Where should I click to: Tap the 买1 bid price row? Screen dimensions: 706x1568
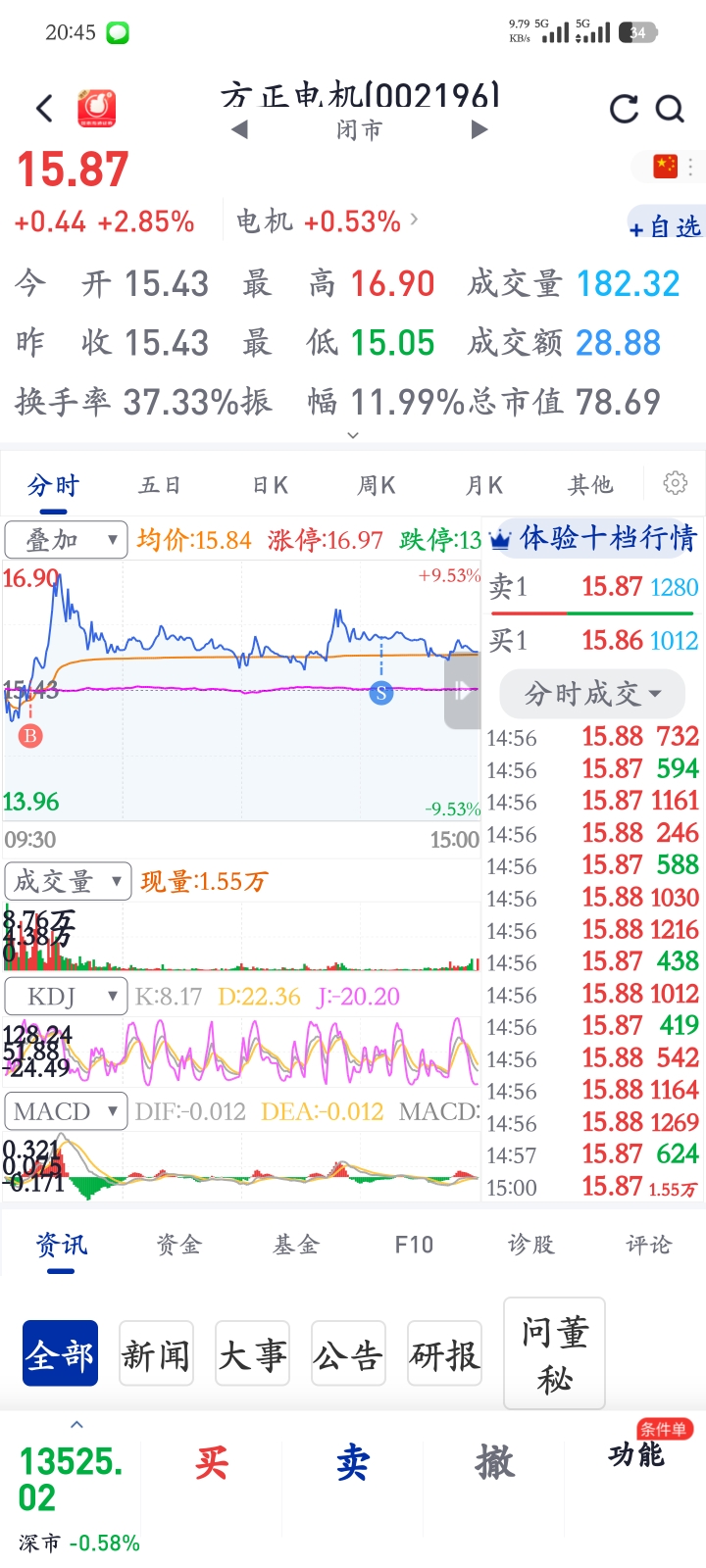(593, 640)
